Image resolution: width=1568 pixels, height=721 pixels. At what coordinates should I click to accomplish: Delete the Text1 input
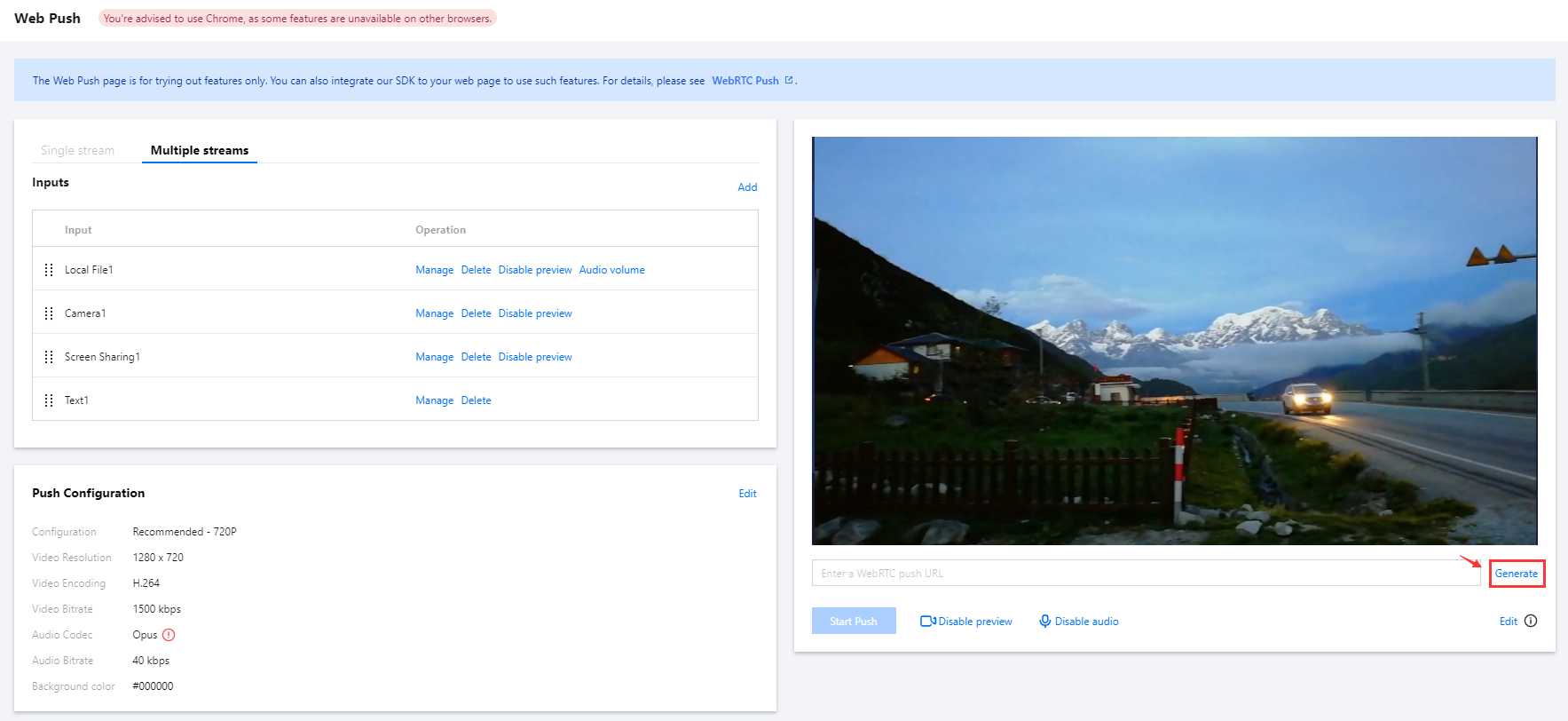(x=476, y=400)
